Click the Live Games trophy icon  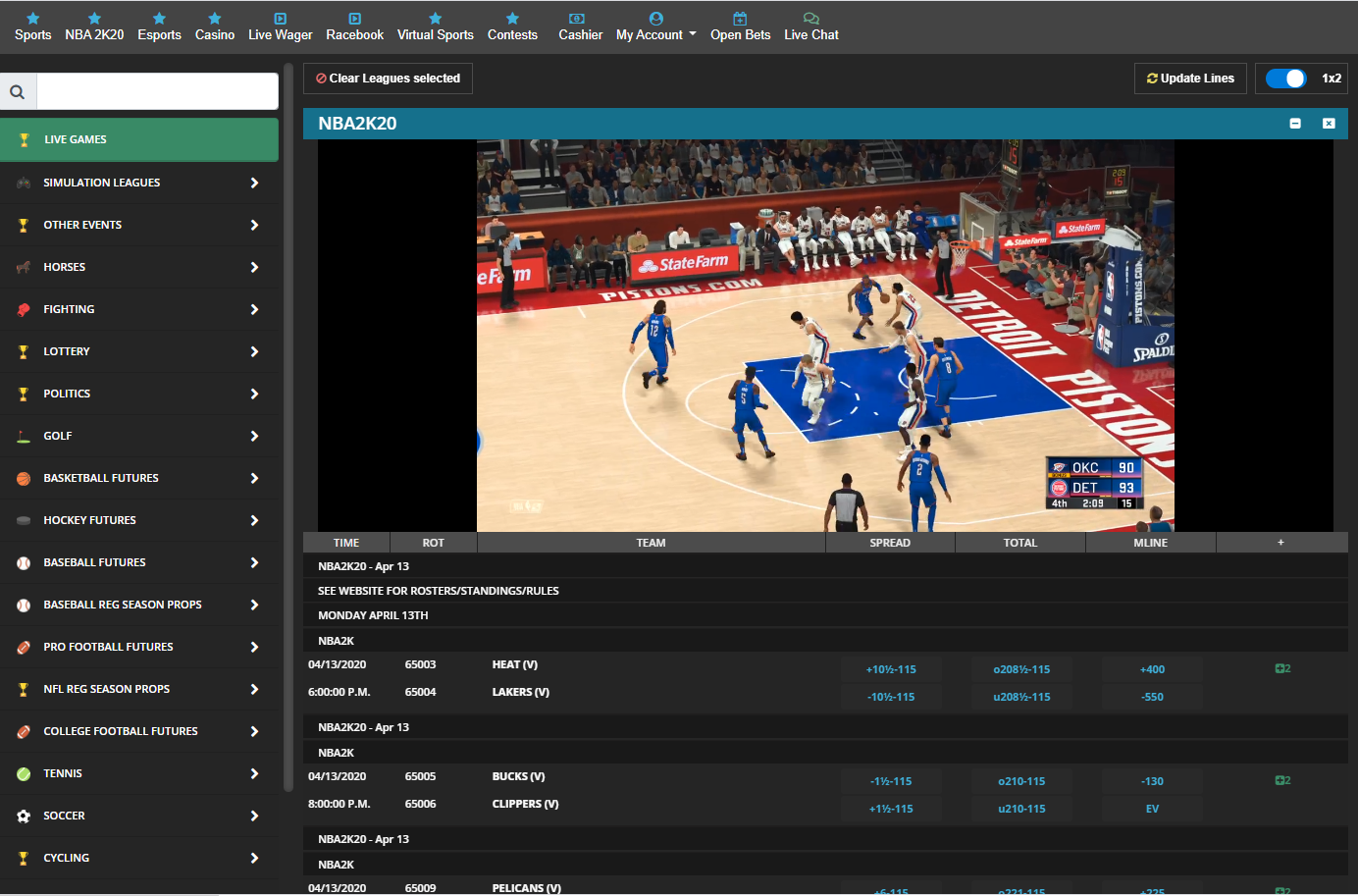click(x=24, y=139)
